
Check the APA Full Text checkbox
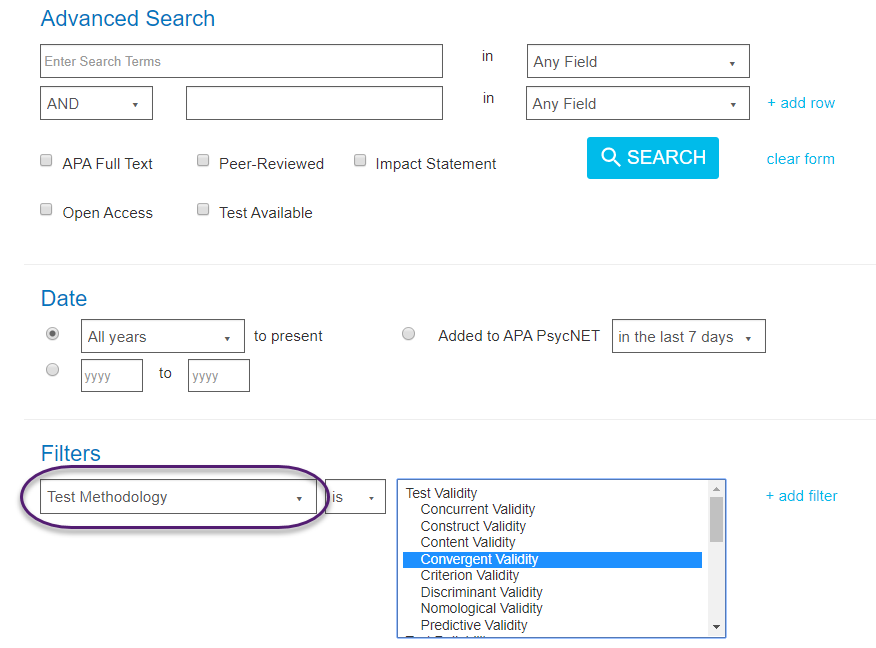click(x=46, y=161)
